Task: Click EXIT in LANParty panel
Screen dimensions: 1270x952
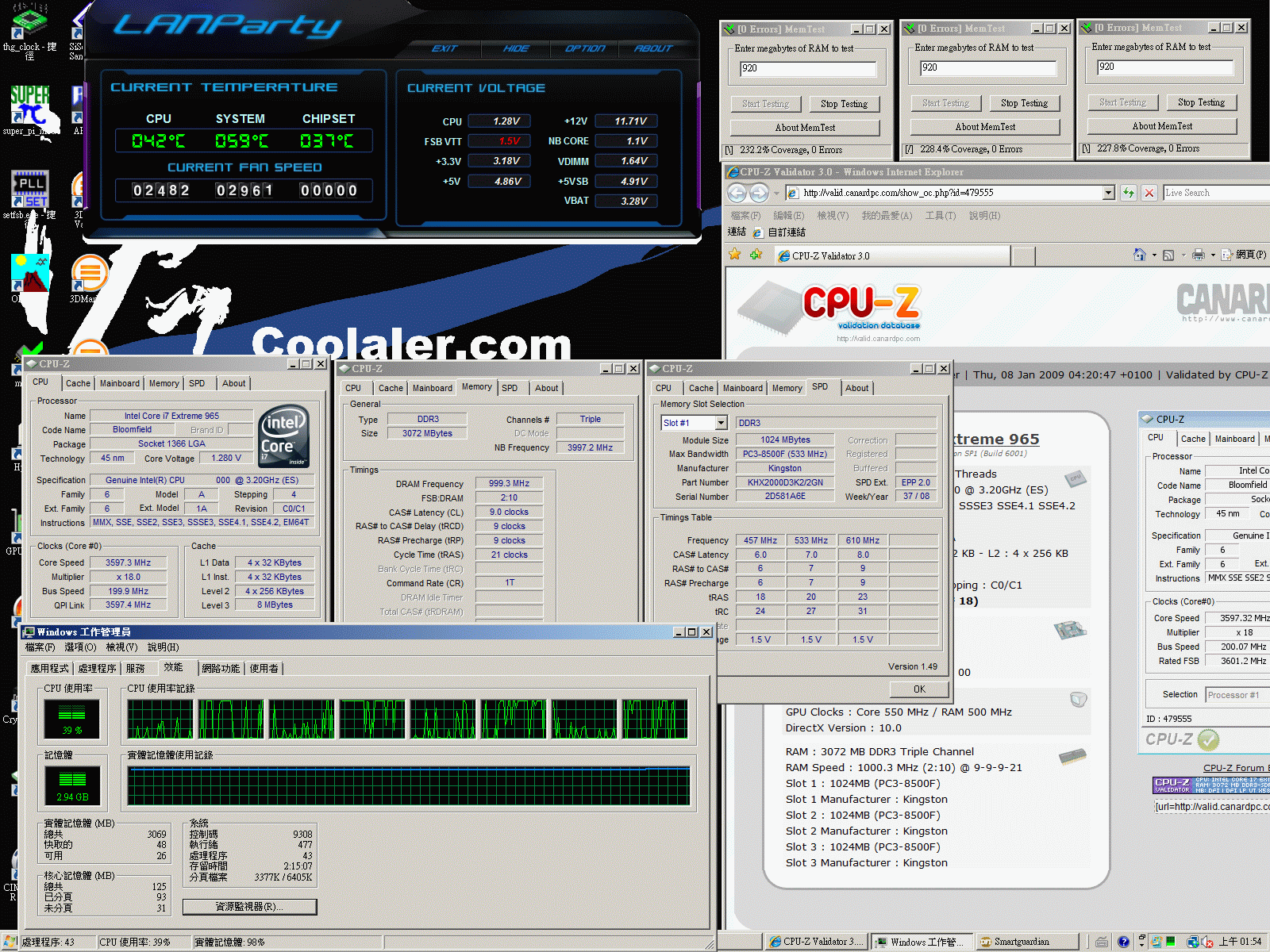Action: tap(444, 48)
